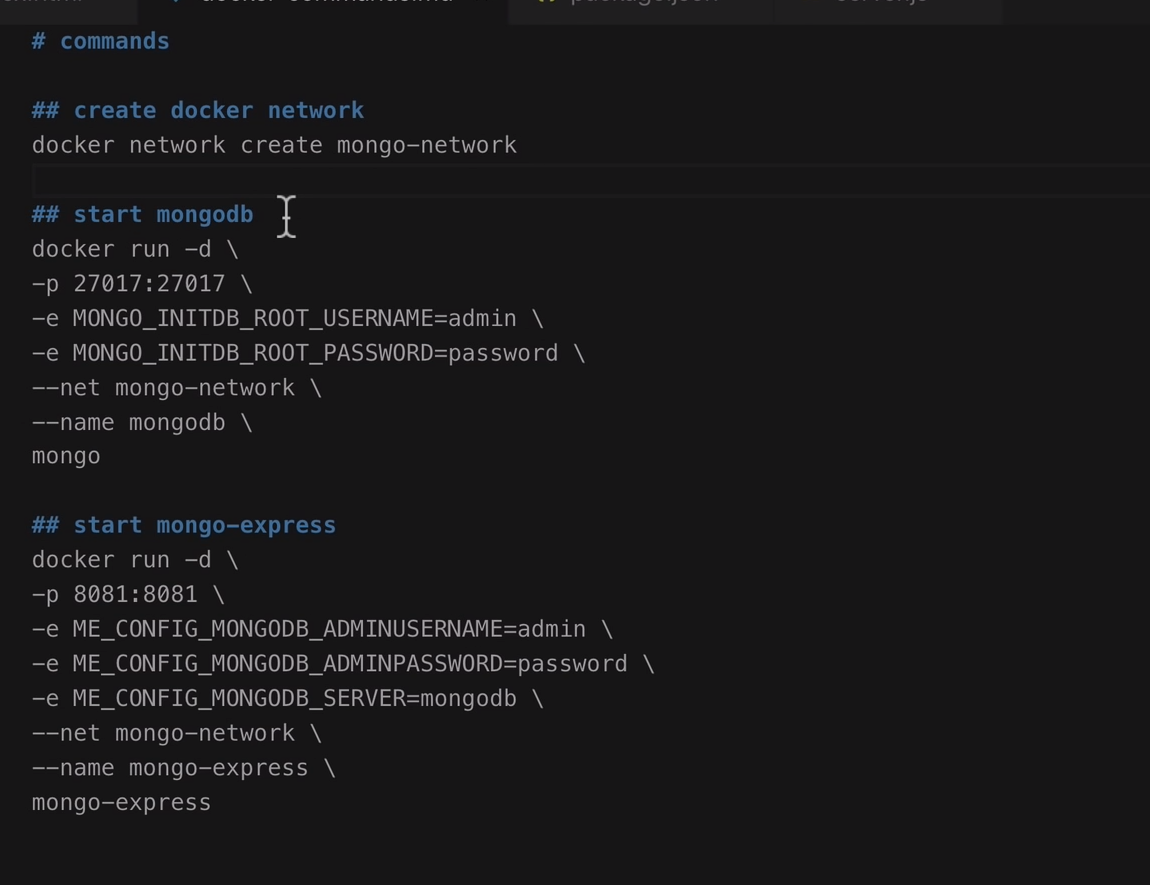Image resolution: width=1150 pixels, height=885 pixels.
Task: Click the ME_CONFIG_MONGODB_SERVER=mongodb line
Action: tap(288, 699)
